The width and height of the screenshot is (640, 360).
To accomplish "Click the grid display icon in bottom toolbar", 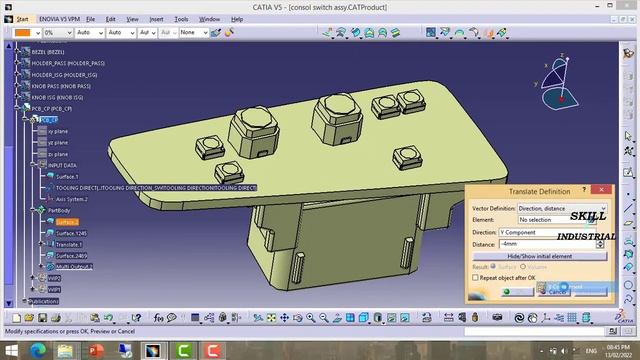I will click(x=572, y=318).
